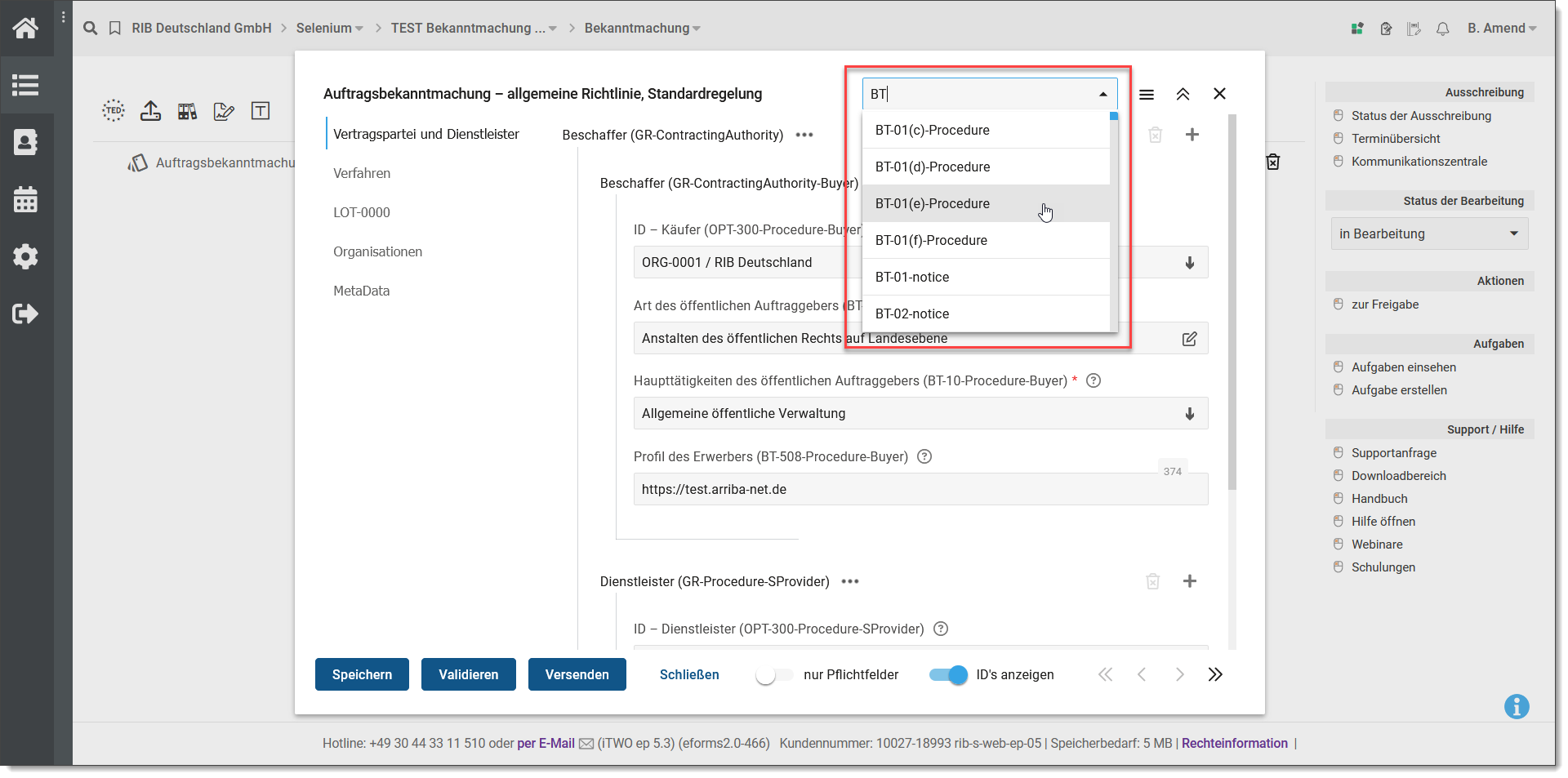
Task: Click the bookmark icon beside RIB Deutschland
Action: point(115,29)
